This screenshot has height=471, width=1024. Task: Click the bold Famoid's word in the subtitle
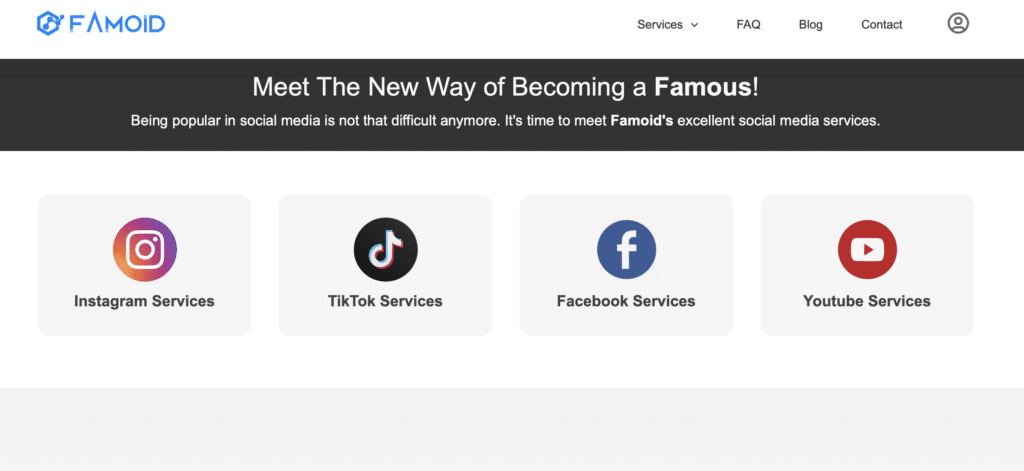pos(641,121)
